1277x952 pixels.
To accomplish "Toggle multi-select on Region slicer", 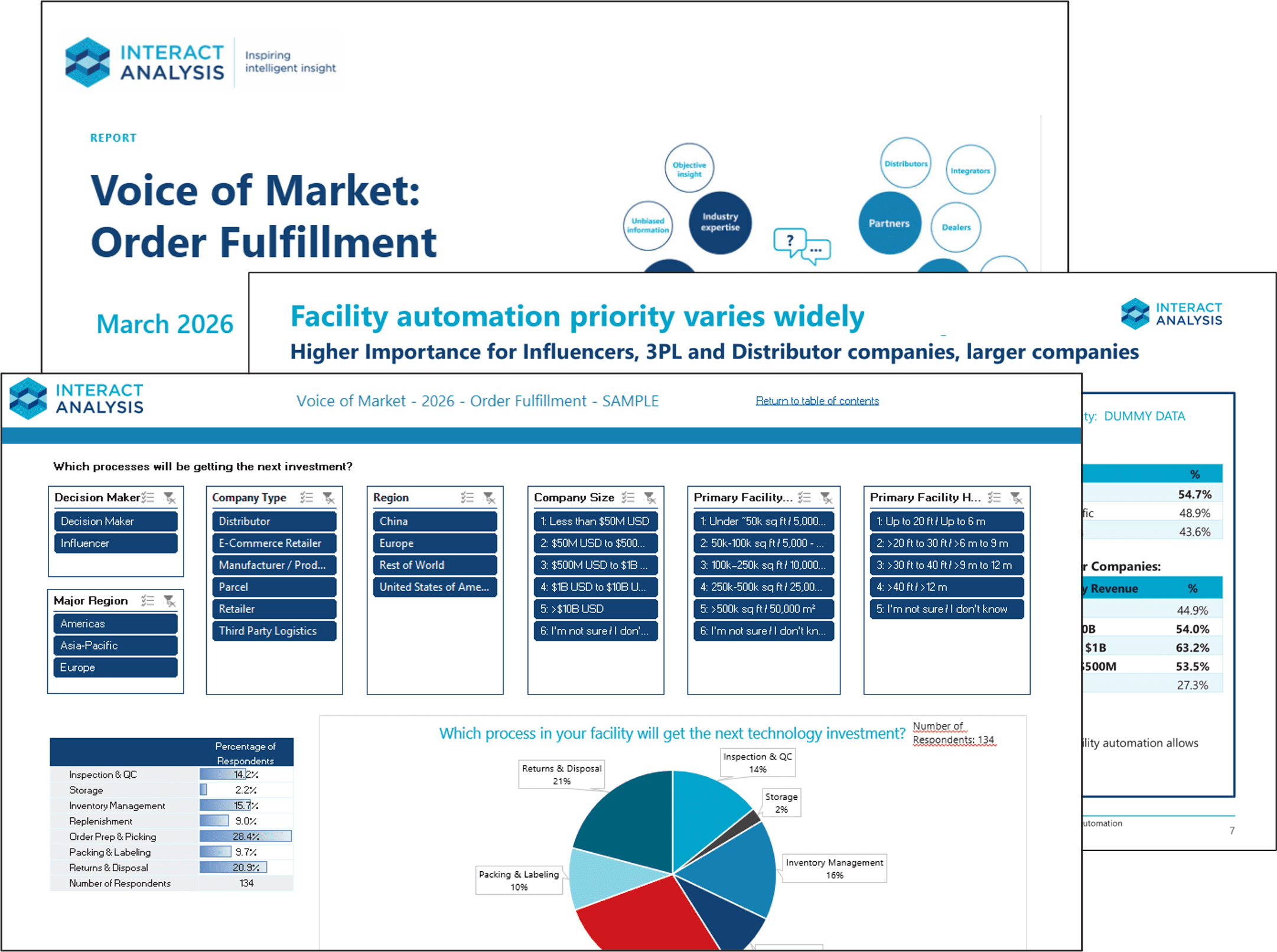I will click(x=467, y=498).
